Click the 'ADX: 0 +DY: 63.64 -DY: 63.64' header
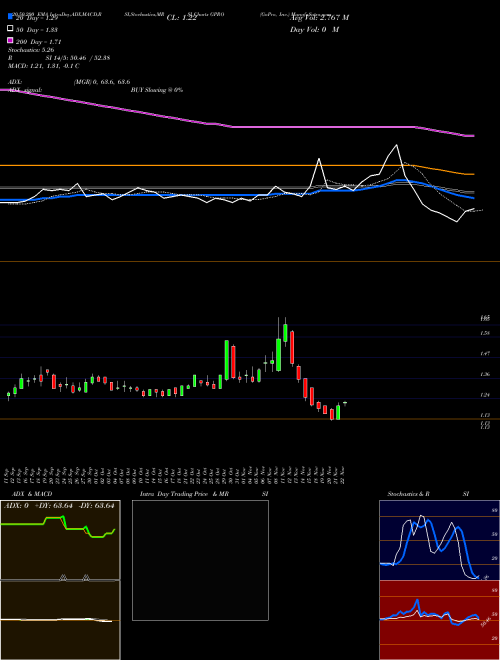500x660 pixels. (x=59, y=506)
